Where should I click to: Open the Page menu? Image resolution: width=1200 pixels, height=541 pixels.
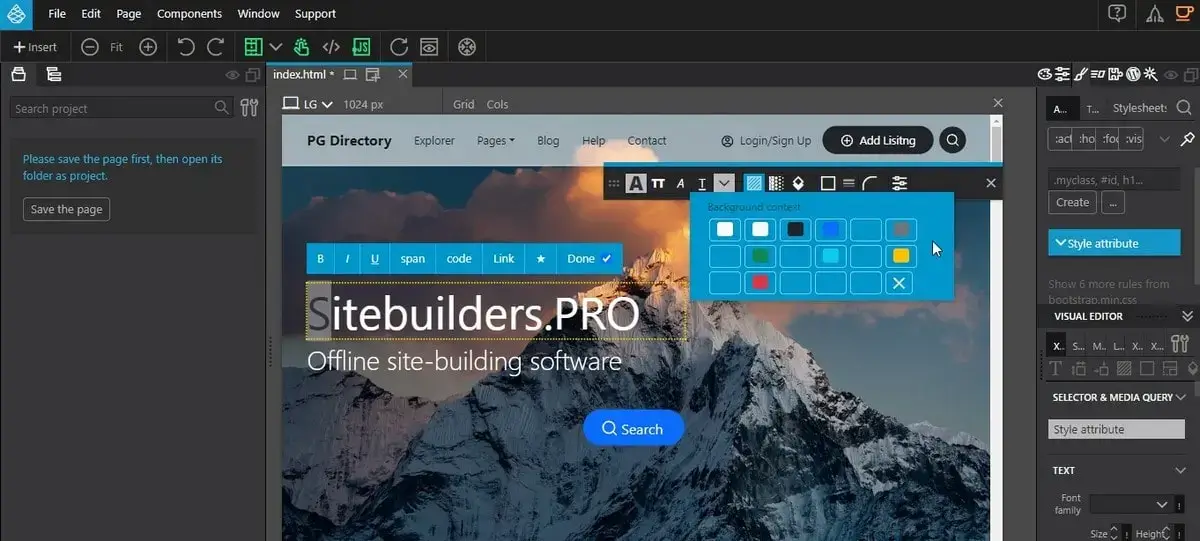point(129,14)
